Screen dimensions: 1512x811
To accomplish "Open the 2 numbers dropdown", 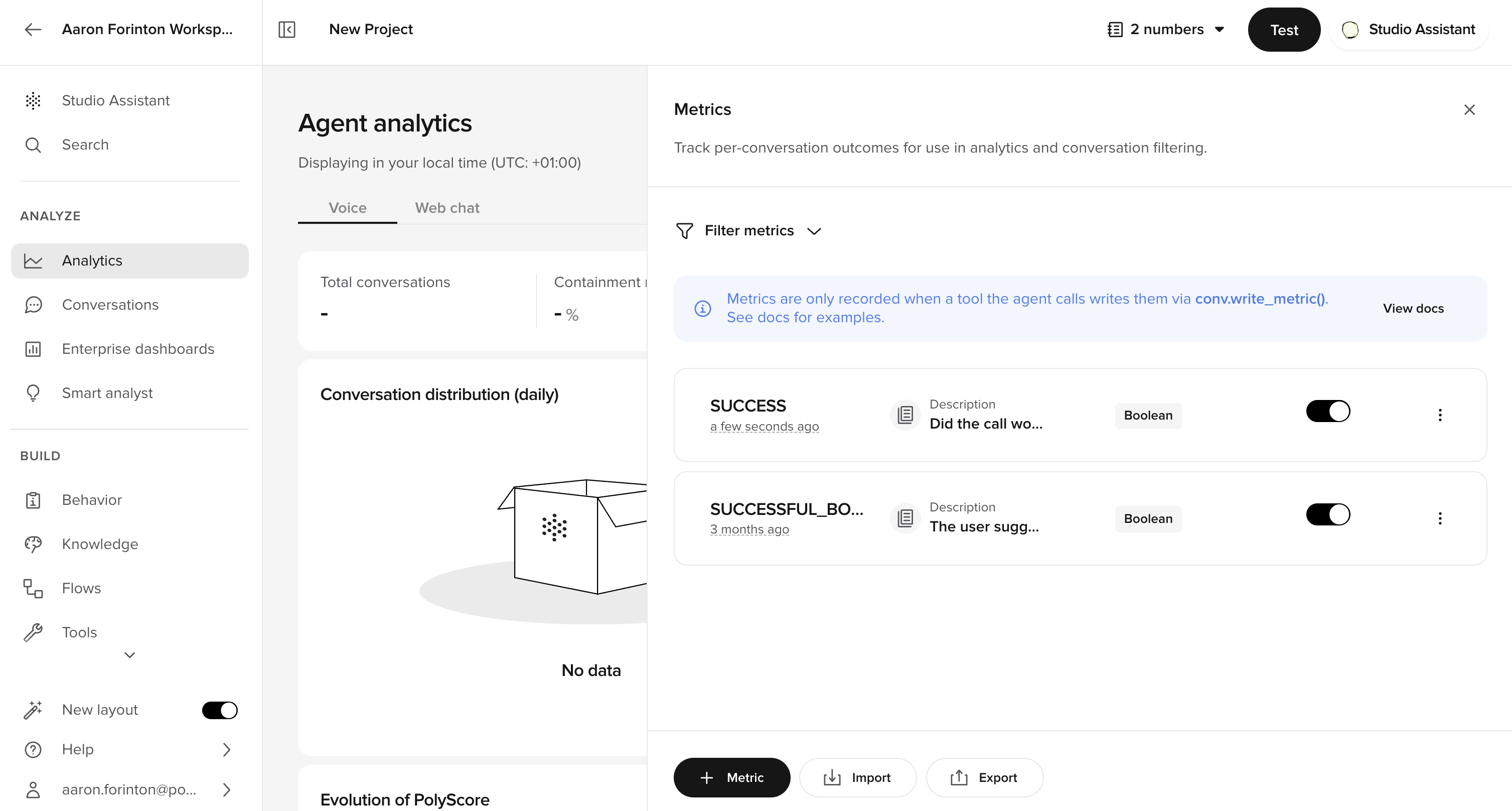I will point(1166,30).
